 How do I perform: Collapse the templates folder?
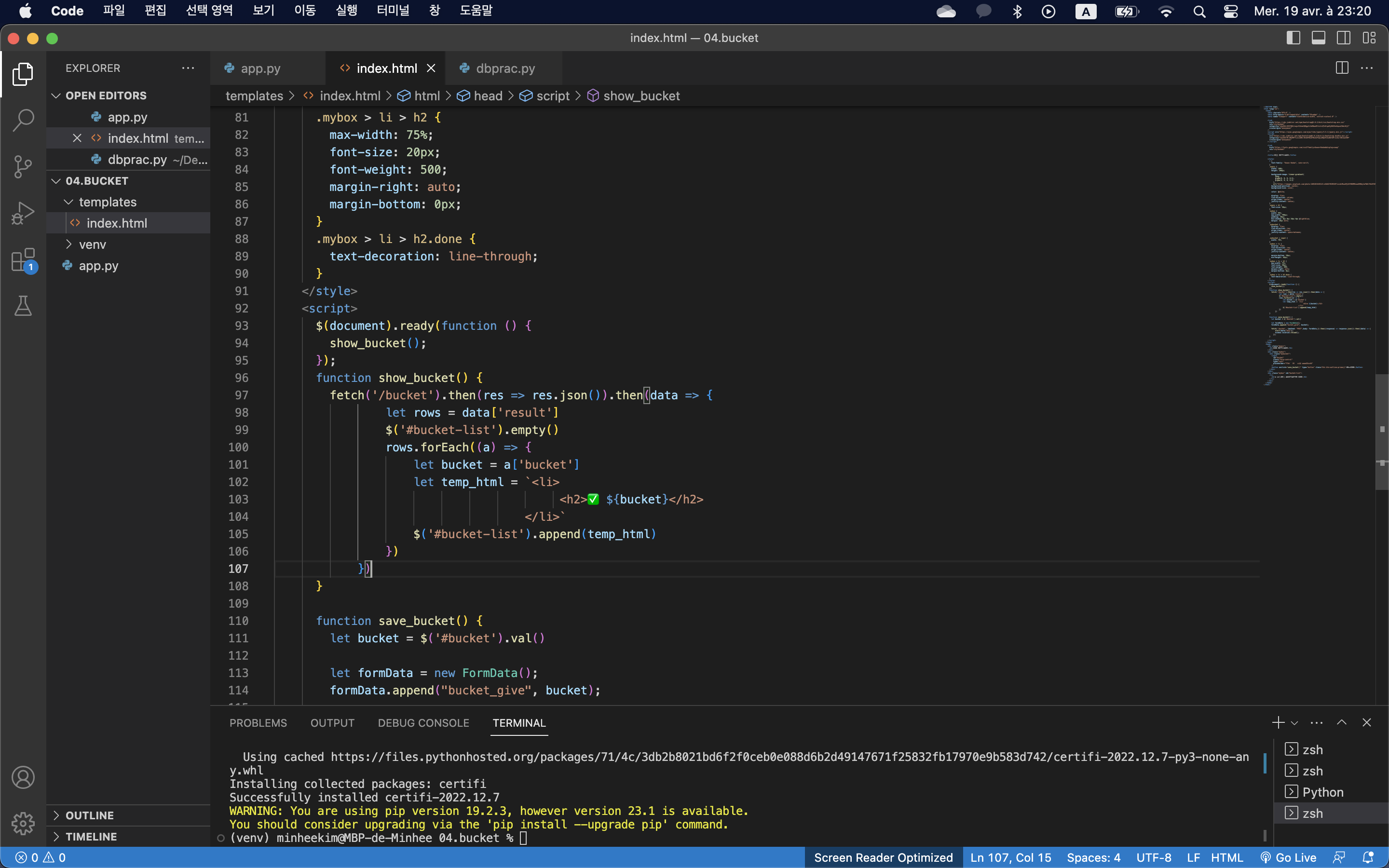pos(128,202)
